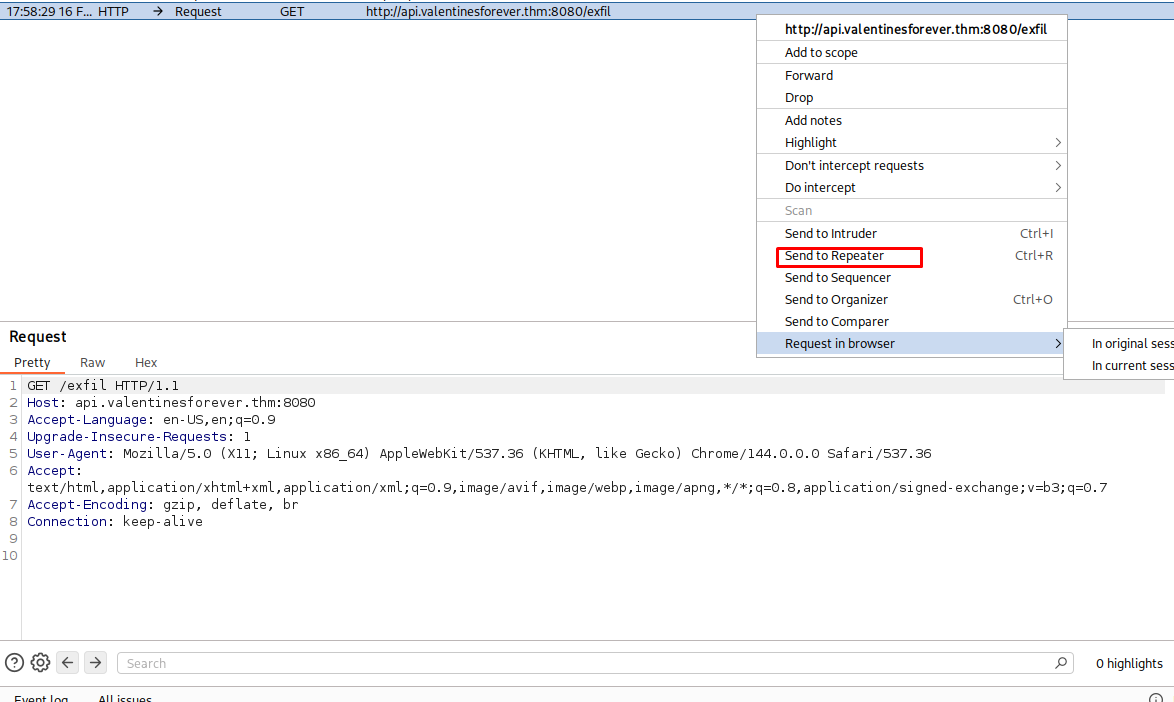Viewport: 1174px width, 702px height.
Task: Click the magnifier icon in search box
Action: [x=1061, y=663]
